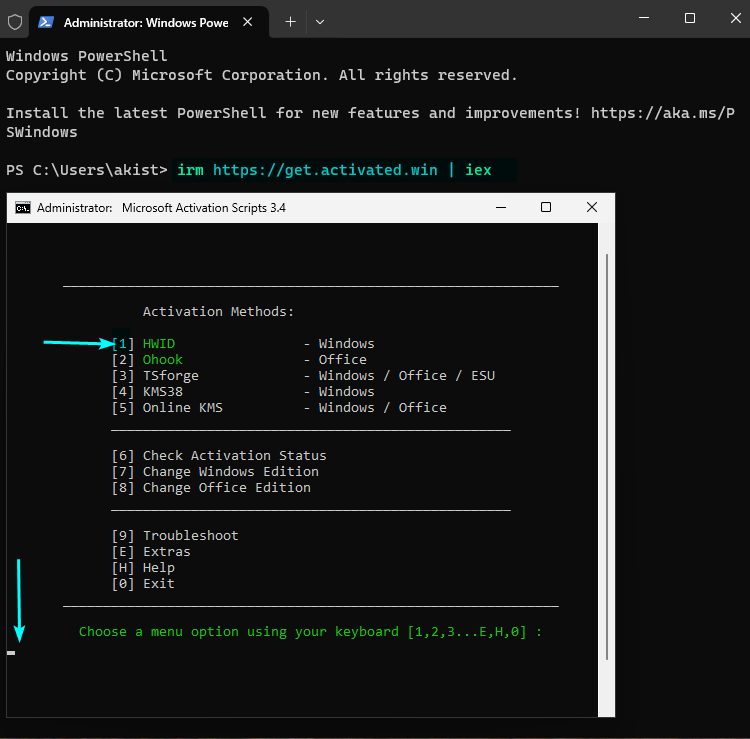The width and height of the screenshot is (750, 739).
Task: Click the [8] Change Office Edition line
Action: point(211,487)
